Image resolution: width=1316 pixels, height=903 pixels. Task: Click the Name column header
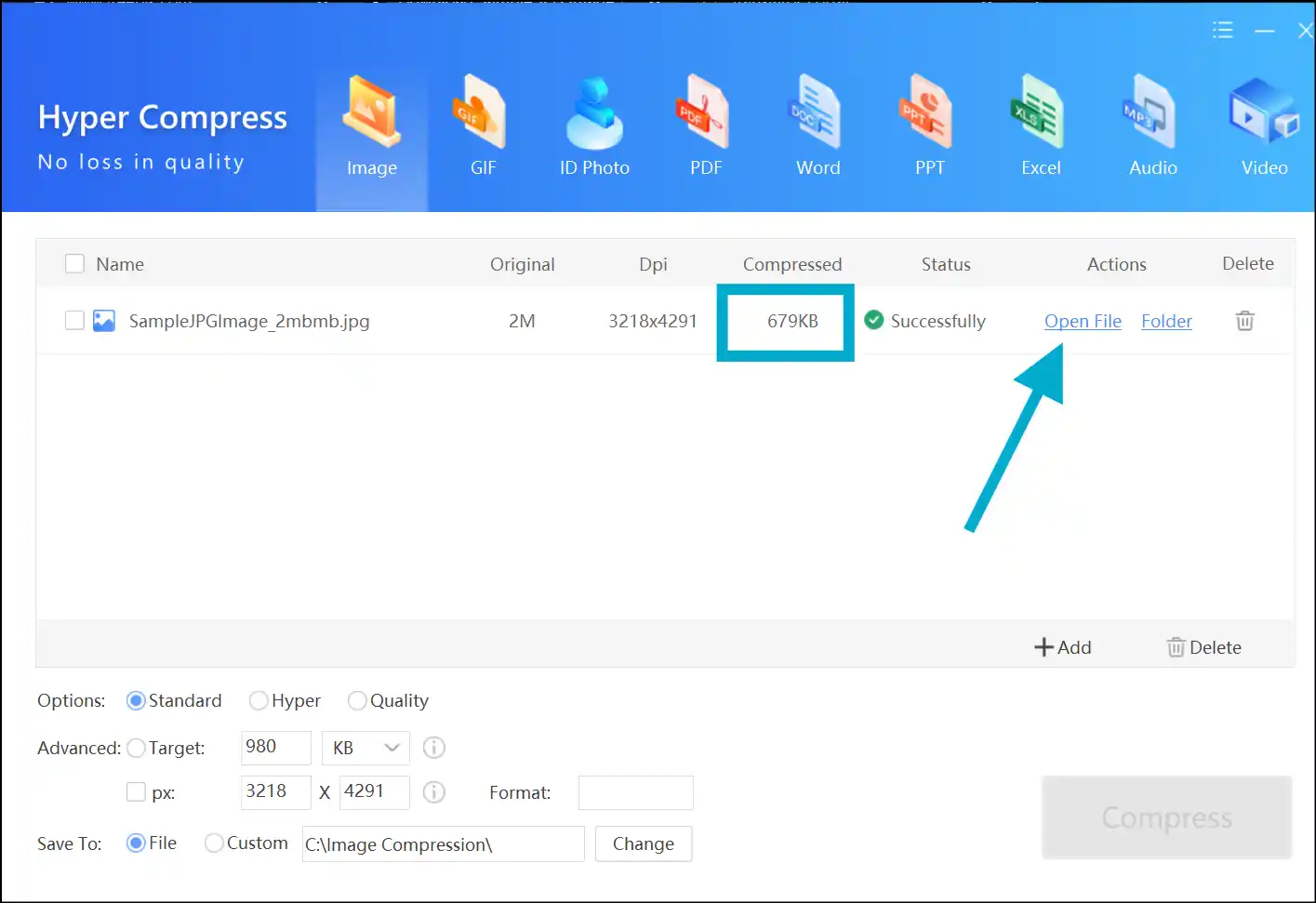point(120,264)
